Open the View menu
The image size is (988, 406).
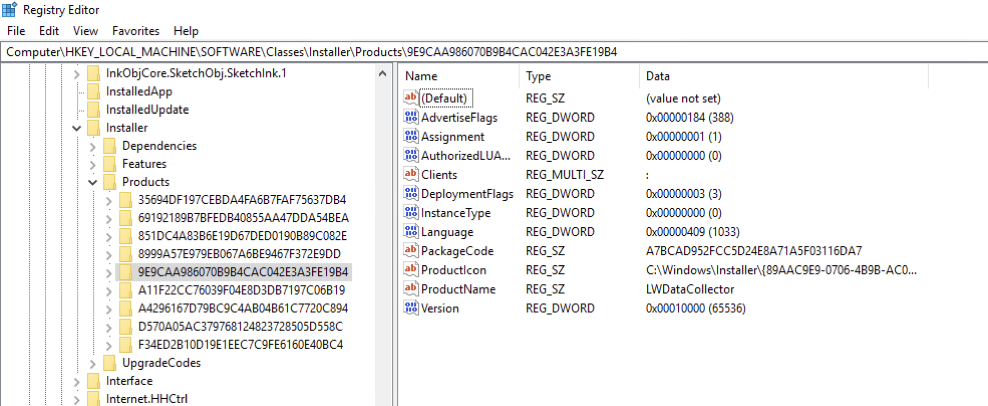pyautogui.click(x=85, y=30)
